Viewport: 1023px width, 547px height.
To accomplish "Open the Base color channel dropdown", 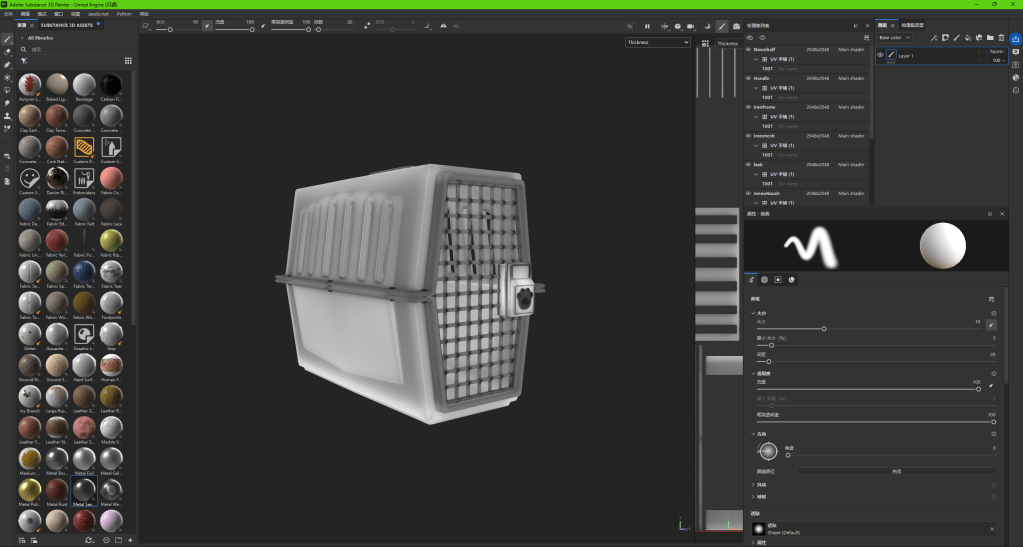I will coord(895,37).
